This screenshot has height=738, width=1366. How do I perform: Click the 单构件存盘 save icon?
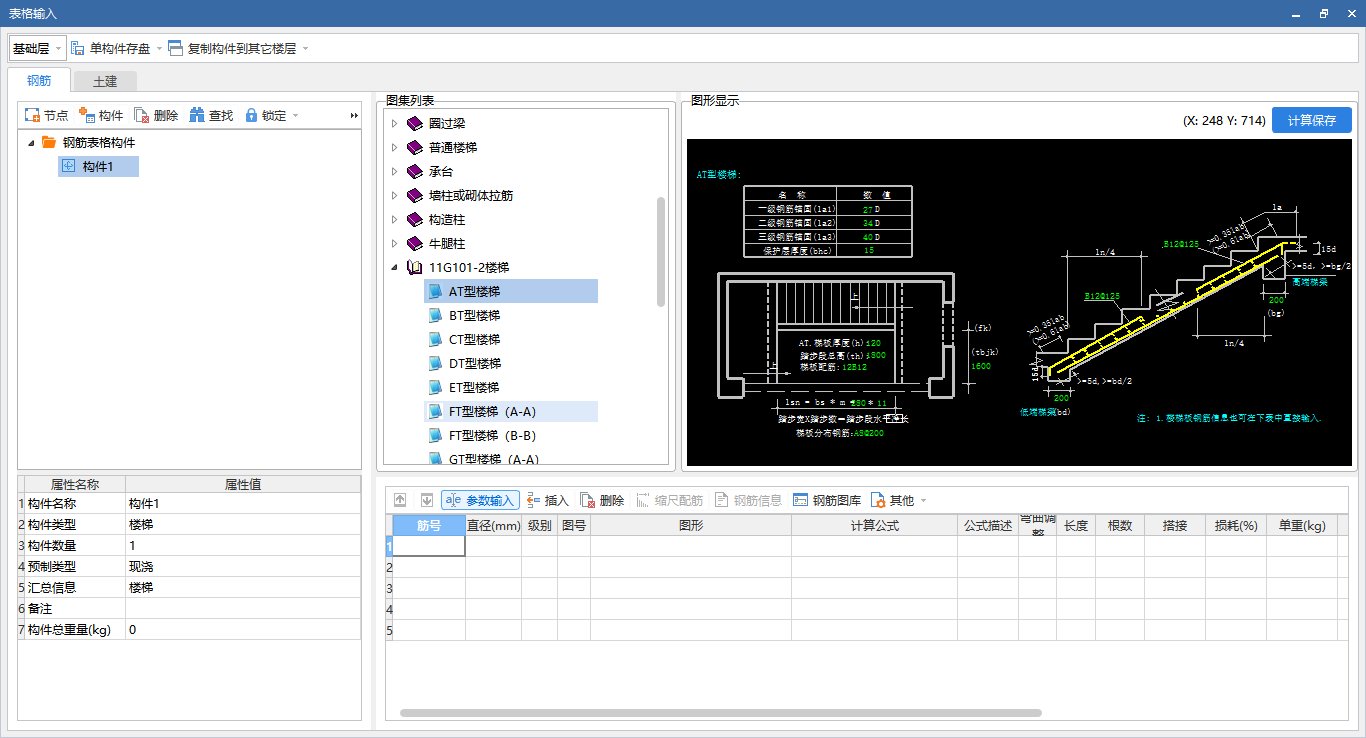[78, 48]
